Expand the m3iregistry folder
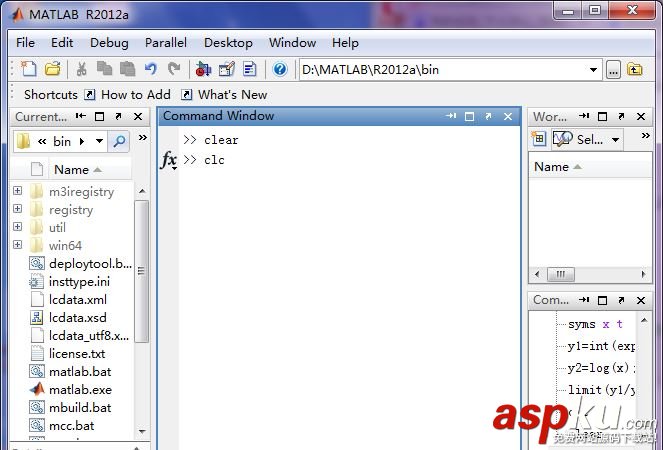This screenshot has height=450, width=663. coord(17,191)
